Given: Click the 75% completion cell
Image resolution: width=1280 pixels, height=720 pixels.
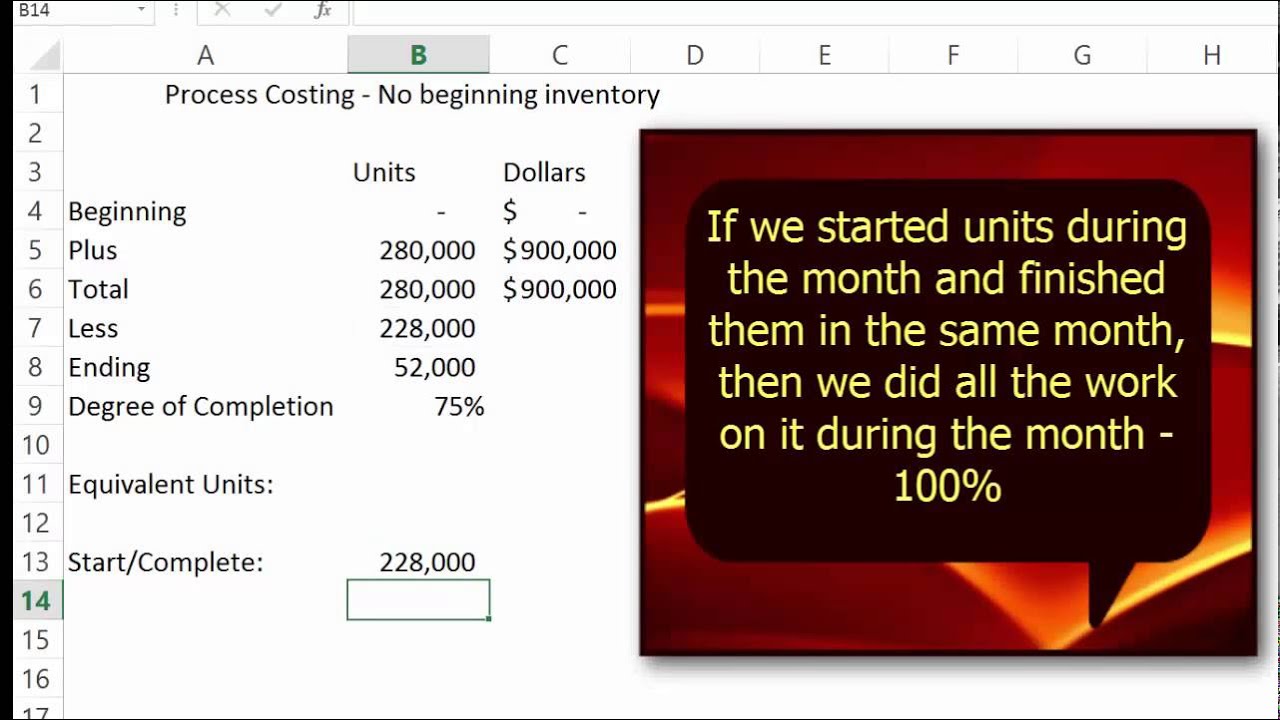Looking at the screenshot, I should [418, 406].
